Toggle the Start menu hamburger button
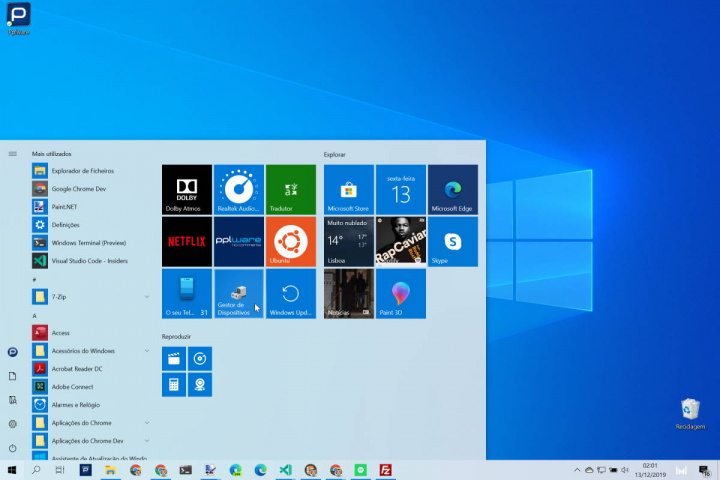The height and width of the screenshot is (480, 720). [x=12, y=154]
